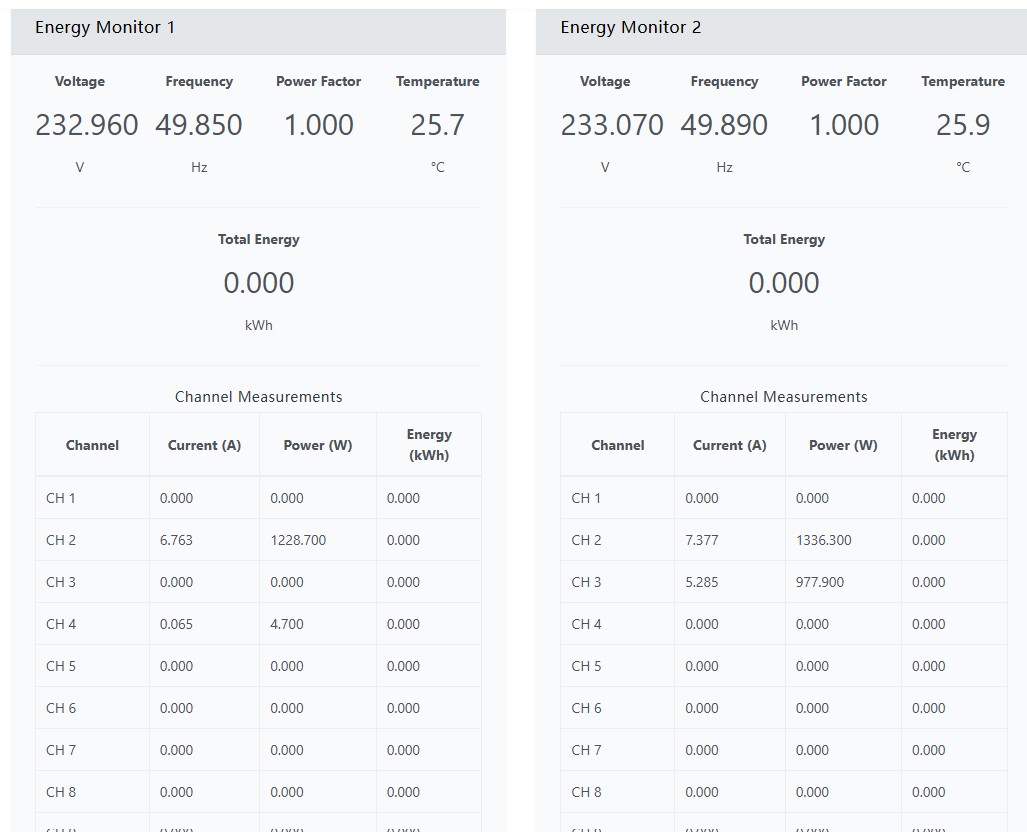Click Monitor 1 Channel Measurements caption
The image size is (1027, 832).
point(259,396)
